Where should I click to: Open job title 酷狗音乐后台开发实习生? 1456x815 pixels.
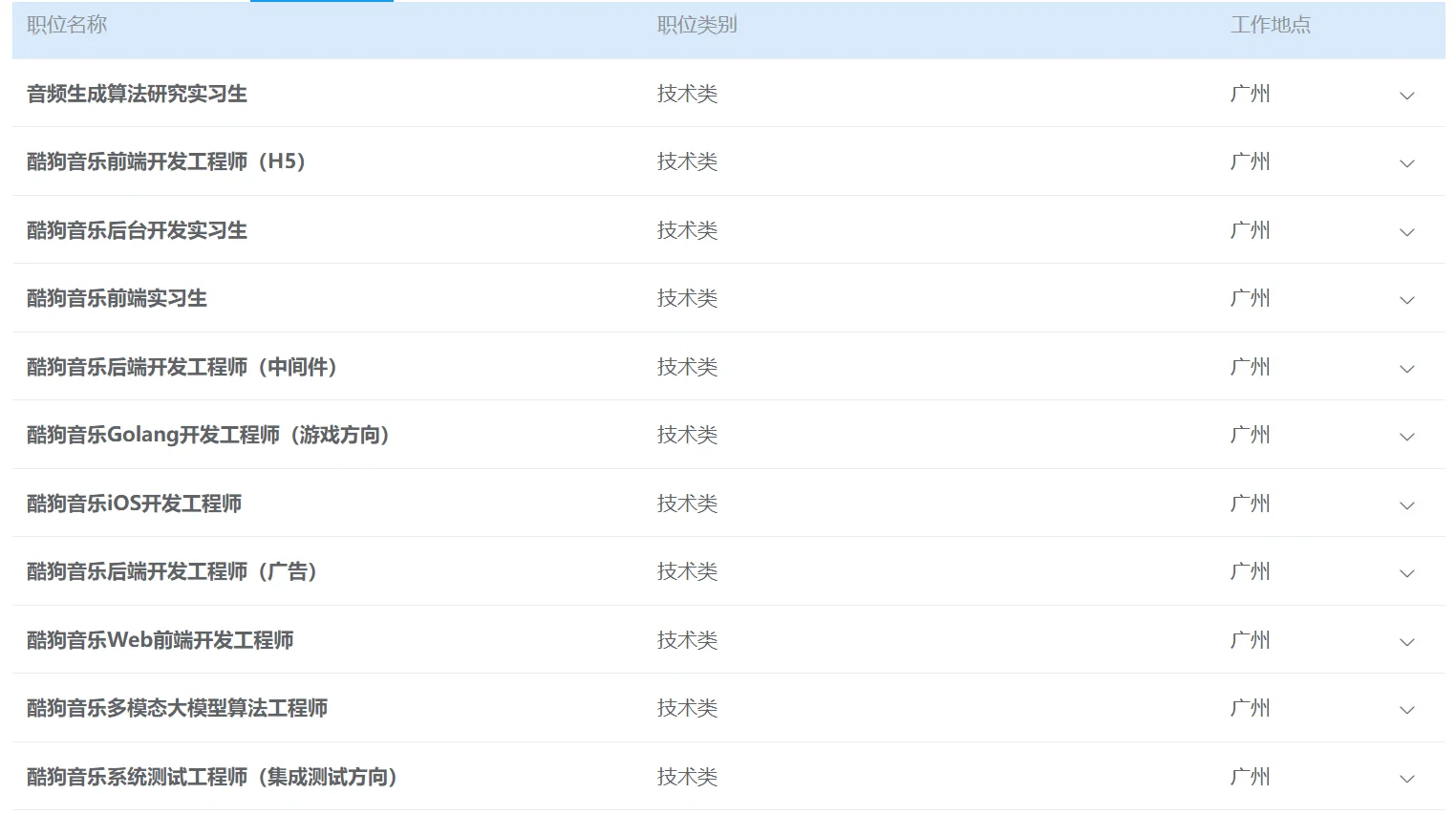pyautogui.click(x=137, y=230)
